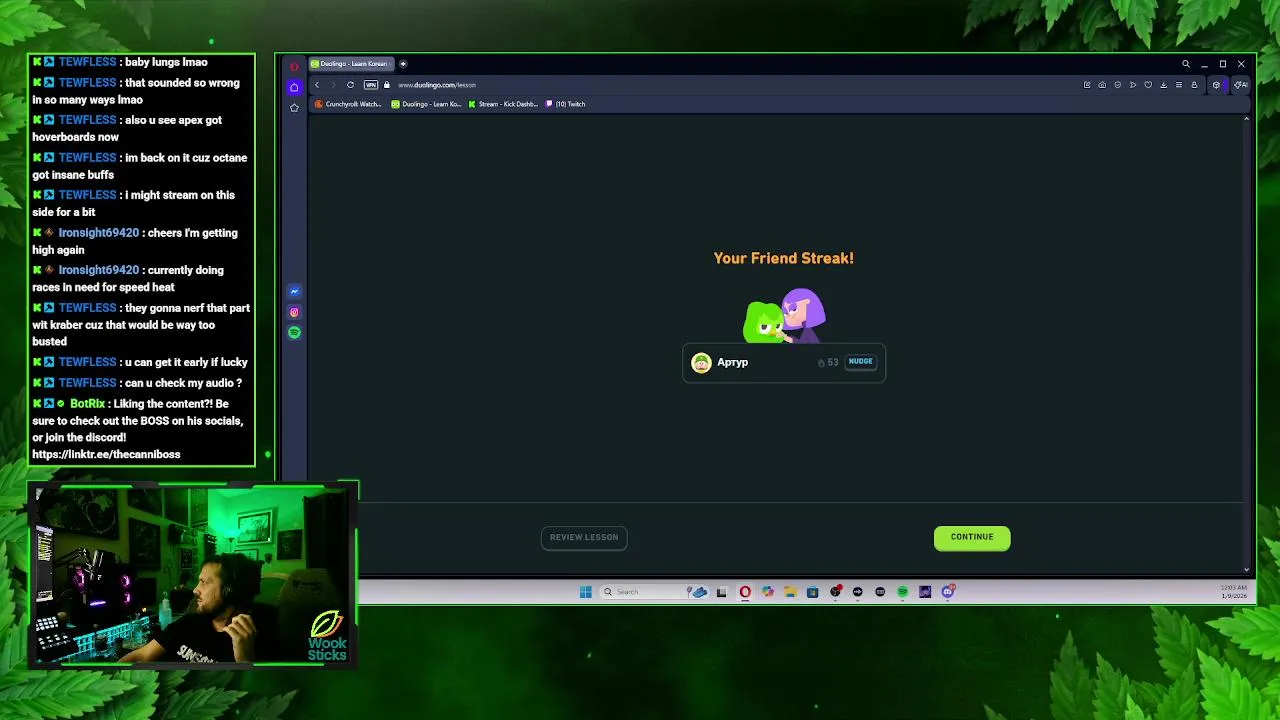The image size is (1280, 720).
Task: Open Discord from the taskbar
Action: [948, 592]
